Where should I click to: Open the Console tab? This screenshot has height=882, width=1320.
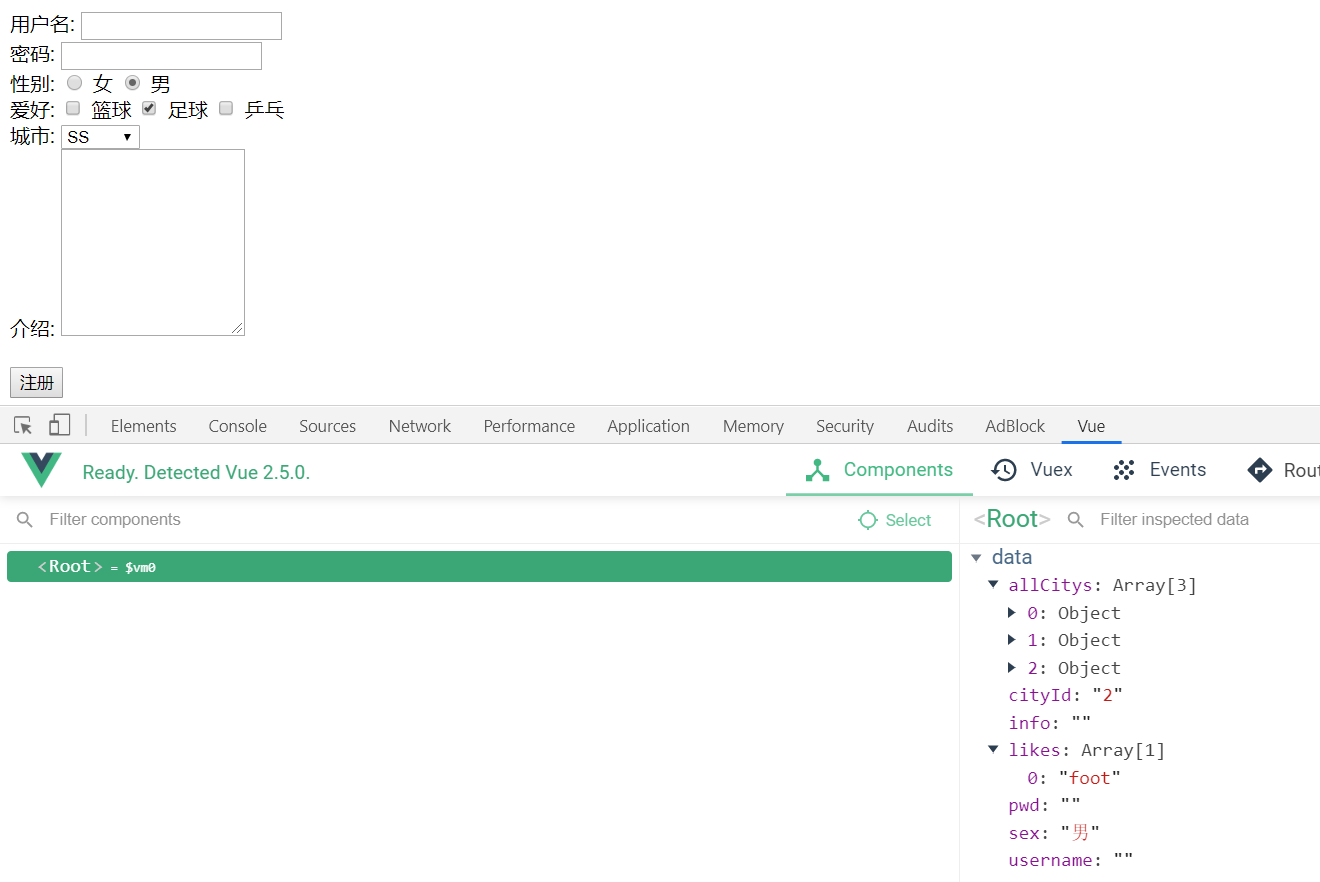[238, 426]
